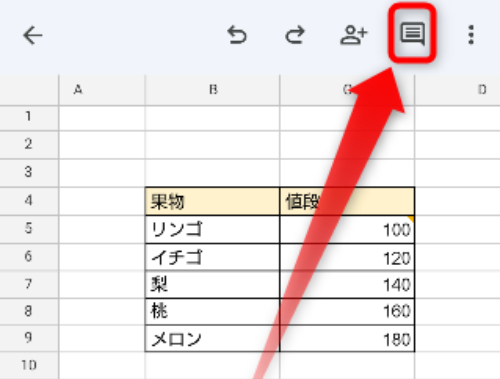Select row 5 header
This screenshot has height=379, width=500.
click(x=29, y=229)
